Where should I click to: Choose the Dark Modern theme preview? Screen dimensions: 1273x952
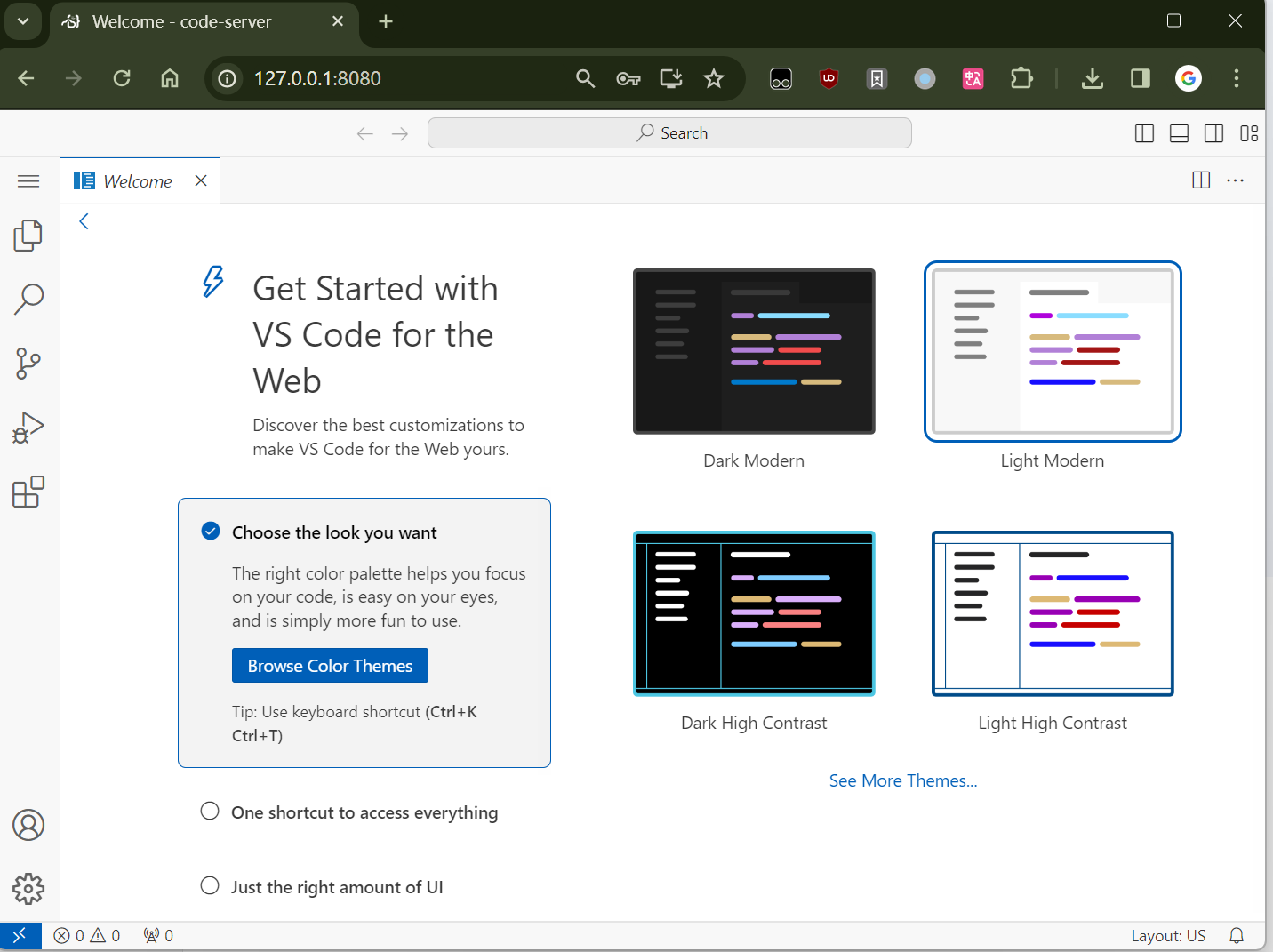pyautogui.click(x=754, y=352)
